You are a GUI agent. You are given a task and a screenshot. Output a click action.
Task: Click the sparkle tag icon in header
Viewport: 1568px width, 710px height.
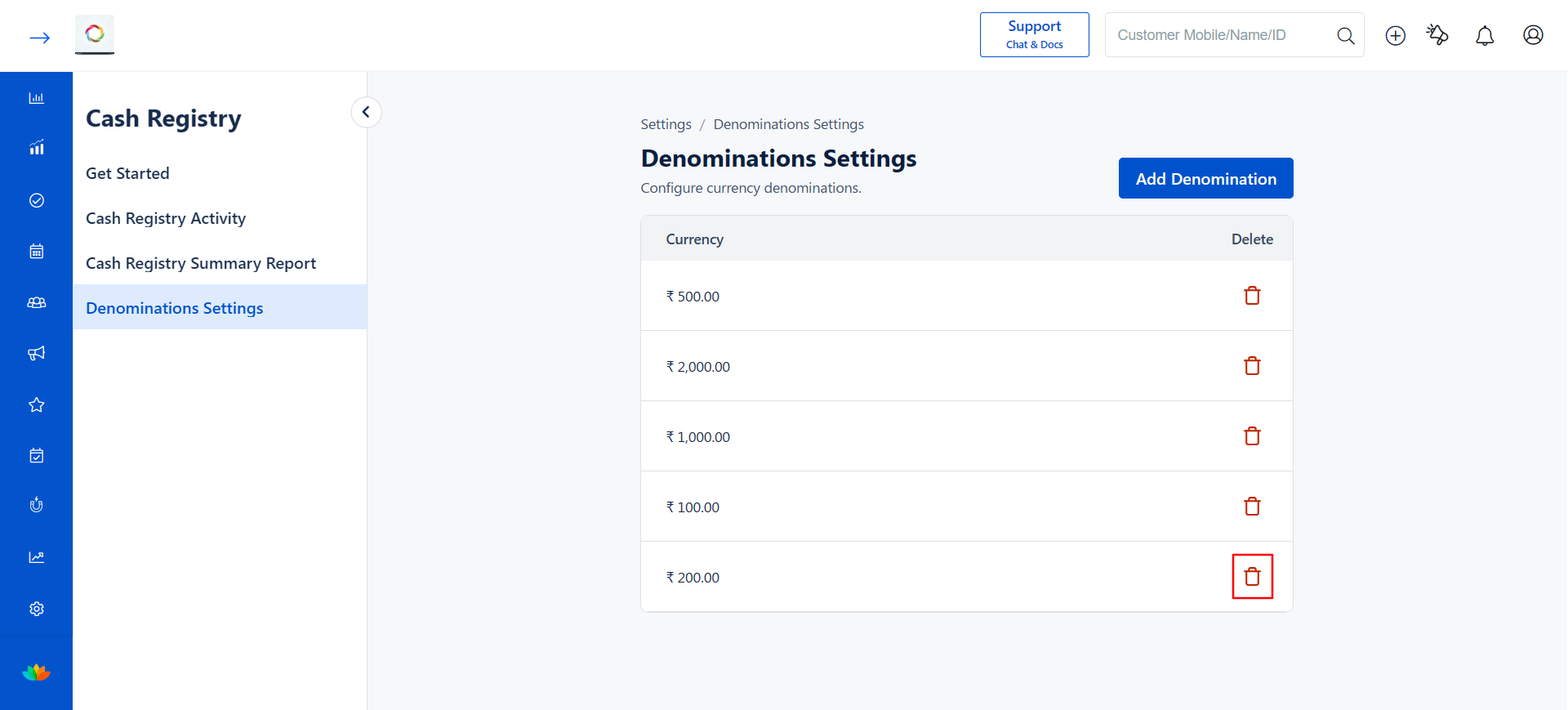(1437, 34)
